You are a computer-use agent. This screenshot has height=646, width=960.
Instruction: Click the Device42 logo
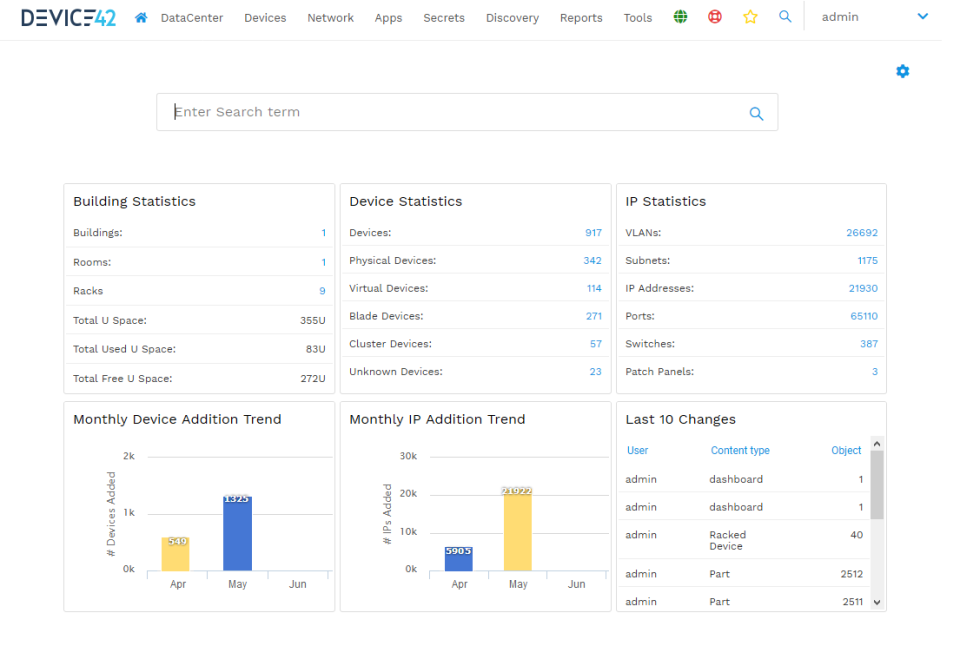[x=68, y=17]
